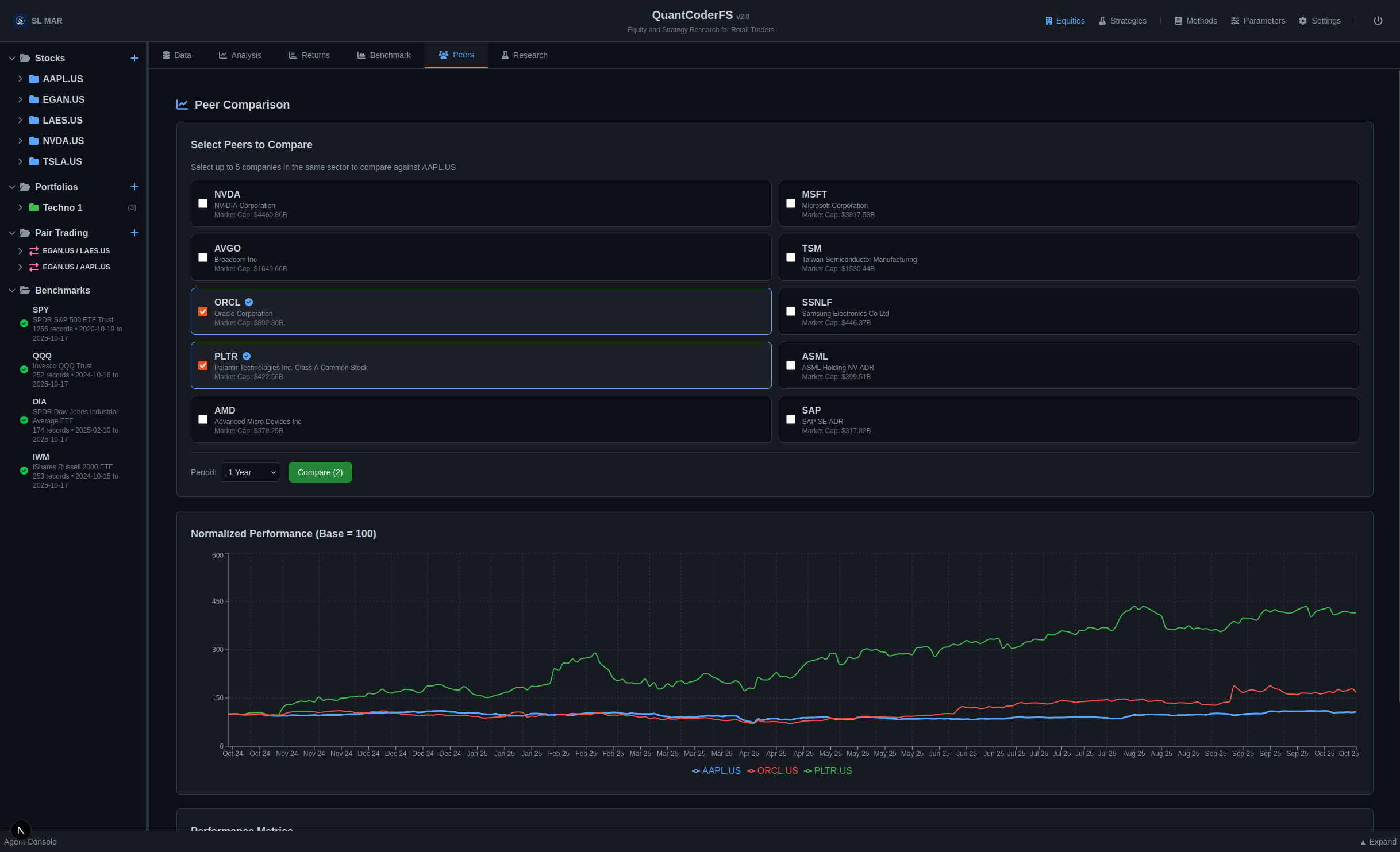Viewport: 1400px width, 852px height.
Task: Check MSFT to add it as a peer
Action: point(791,203)
